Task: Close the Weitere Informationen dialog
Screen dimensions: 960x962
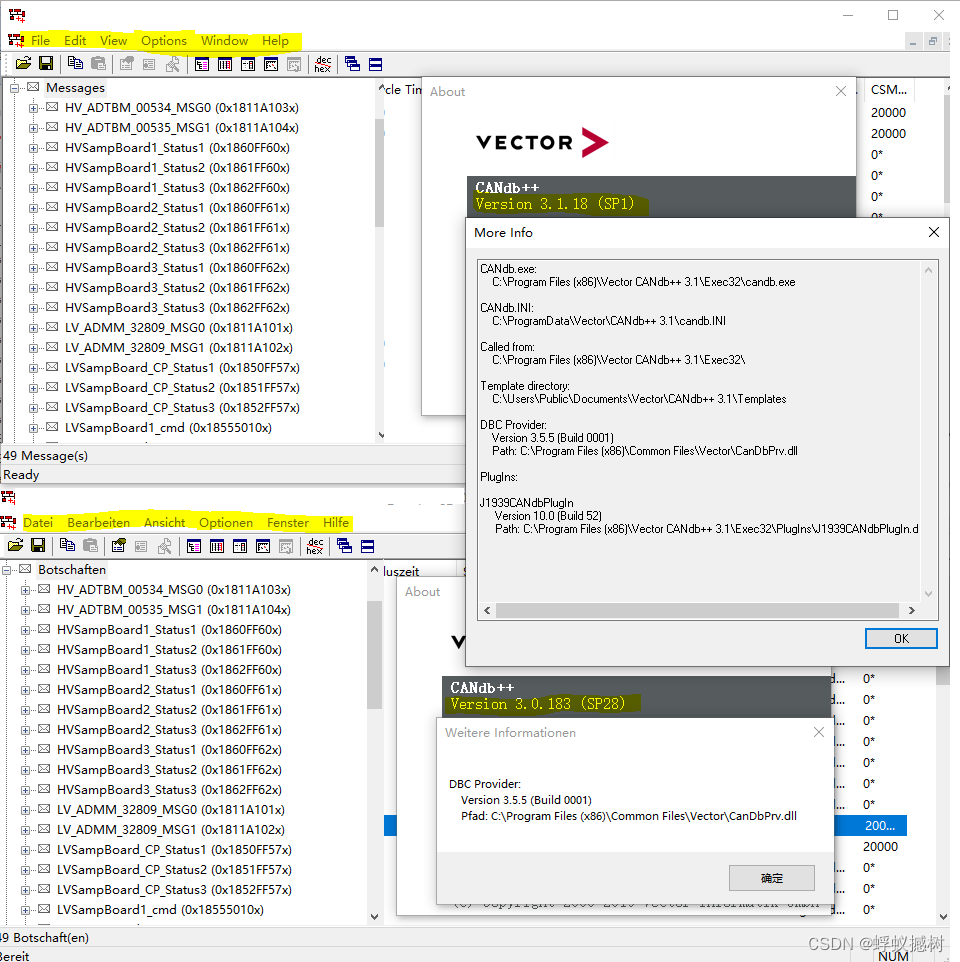Action: (818, 732)
